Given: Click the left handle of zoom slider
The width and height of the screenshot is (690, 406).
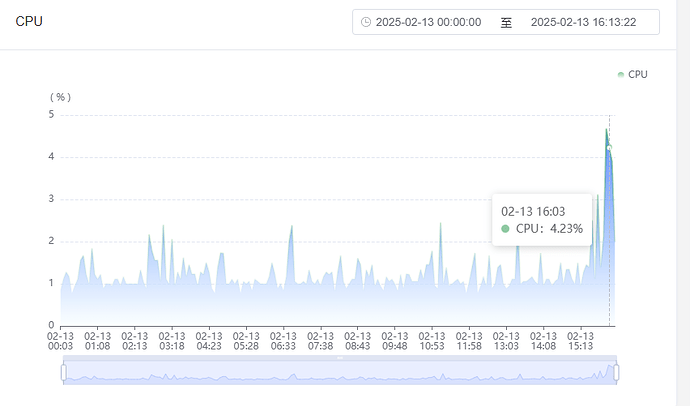Looking at the screenshot, I should click(x=64, y=372).
